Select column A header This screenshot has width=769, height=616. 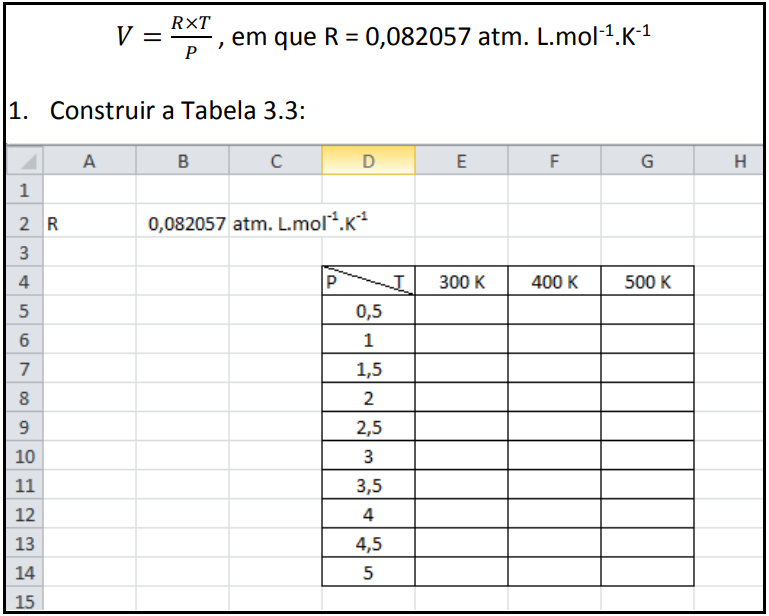(x=88, y=161)
